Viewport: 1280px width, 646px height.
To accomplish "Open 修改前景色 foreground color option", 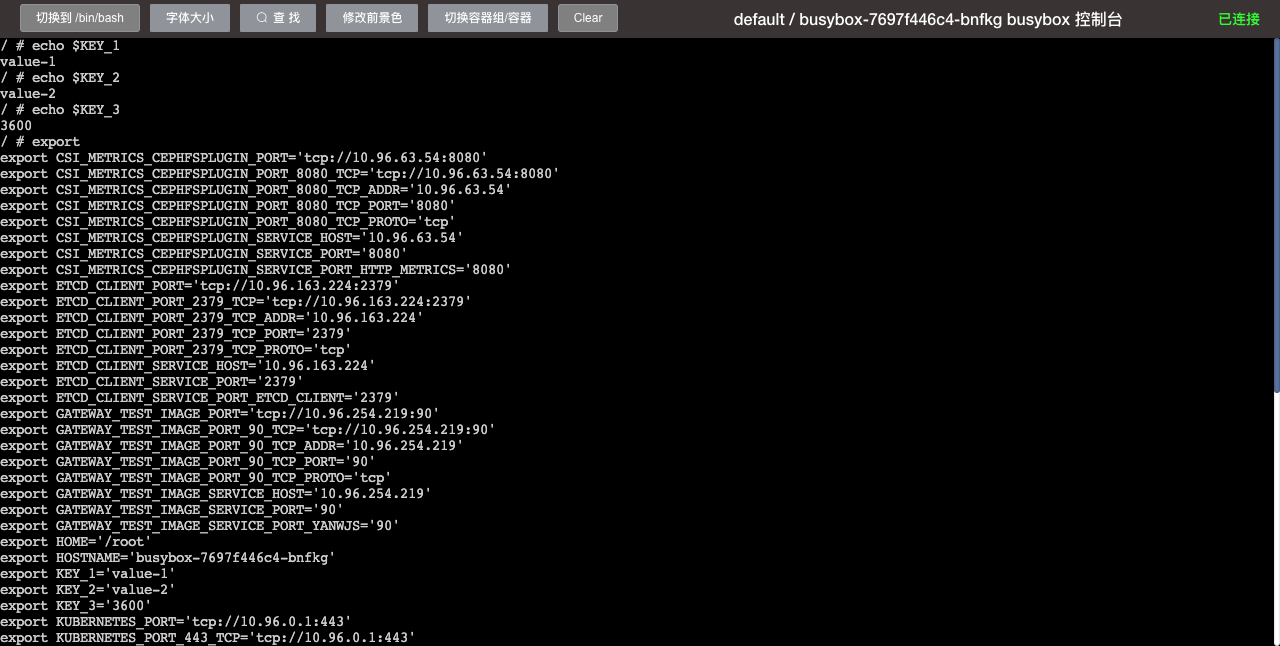I will (372, 18).
